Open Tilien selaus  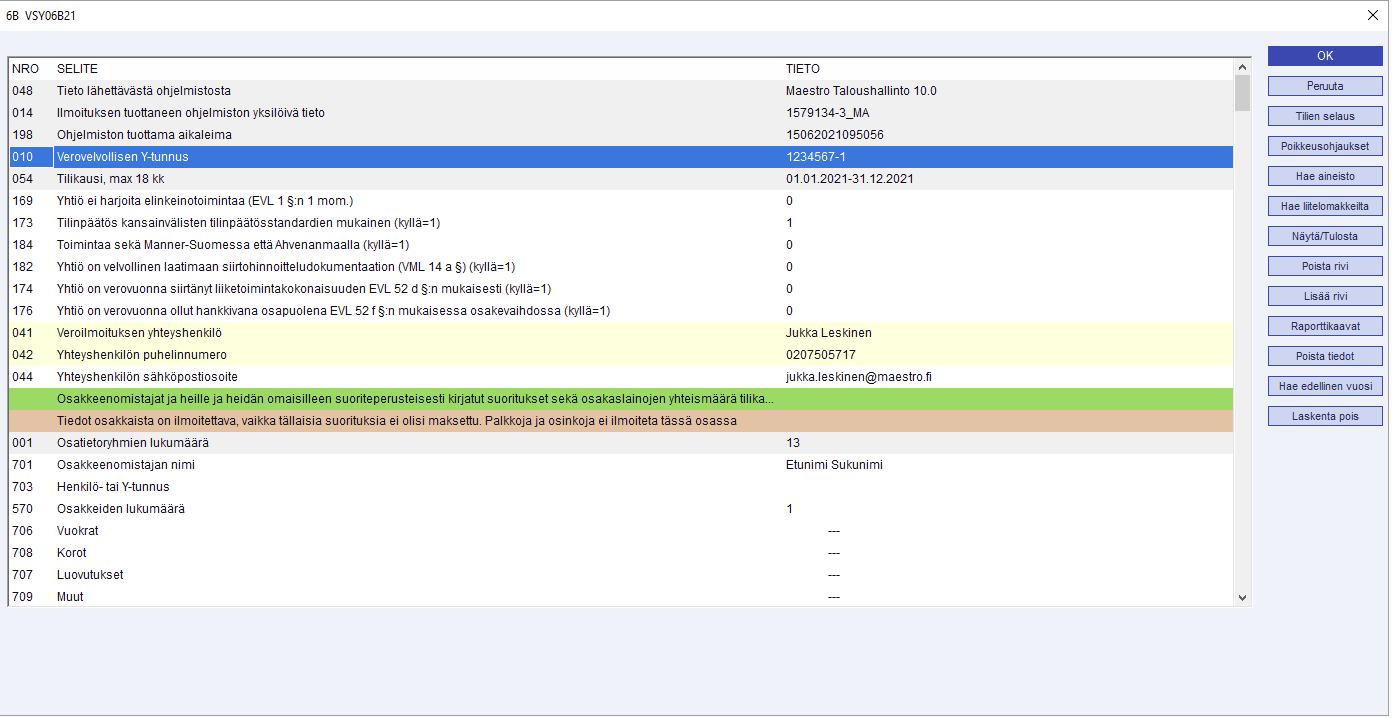click(x=1324, y=116)
